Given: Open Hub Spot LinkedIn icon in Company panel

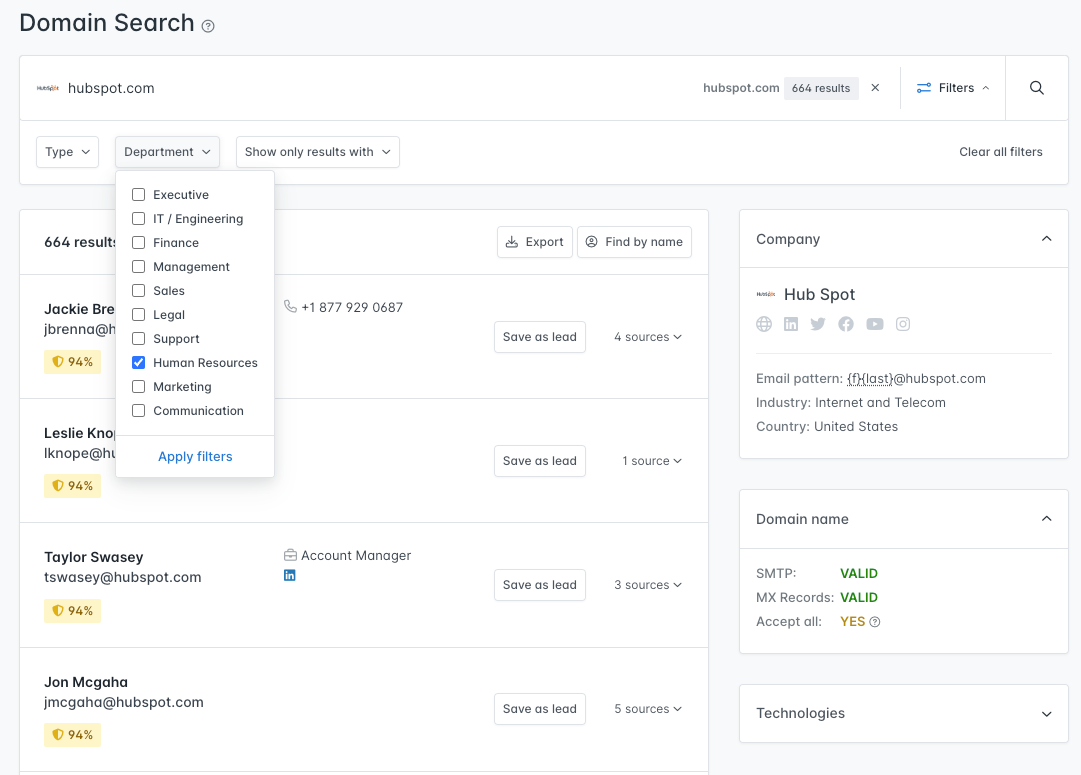Looking at the screenshot, I should point(791,324).
